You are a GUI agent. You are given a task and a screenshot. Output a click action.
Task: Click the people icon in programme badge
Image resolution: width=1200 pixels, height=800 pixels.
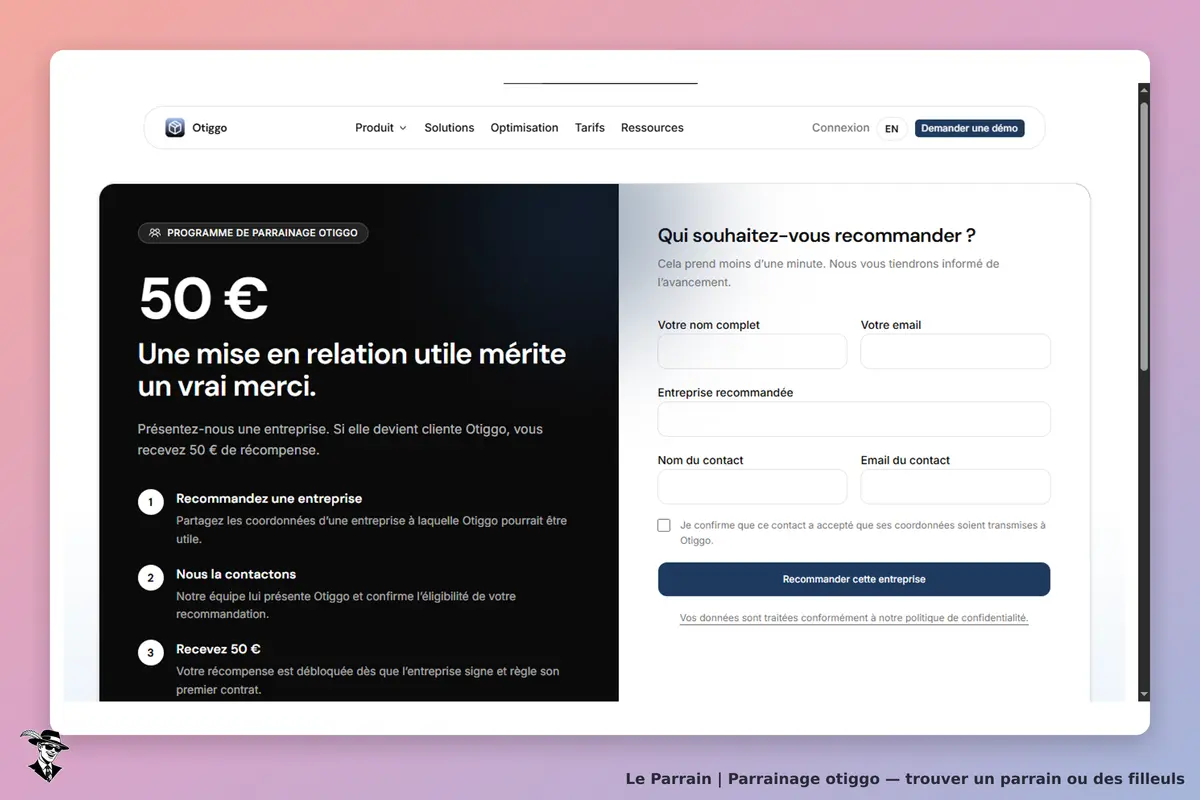[155, 233]
